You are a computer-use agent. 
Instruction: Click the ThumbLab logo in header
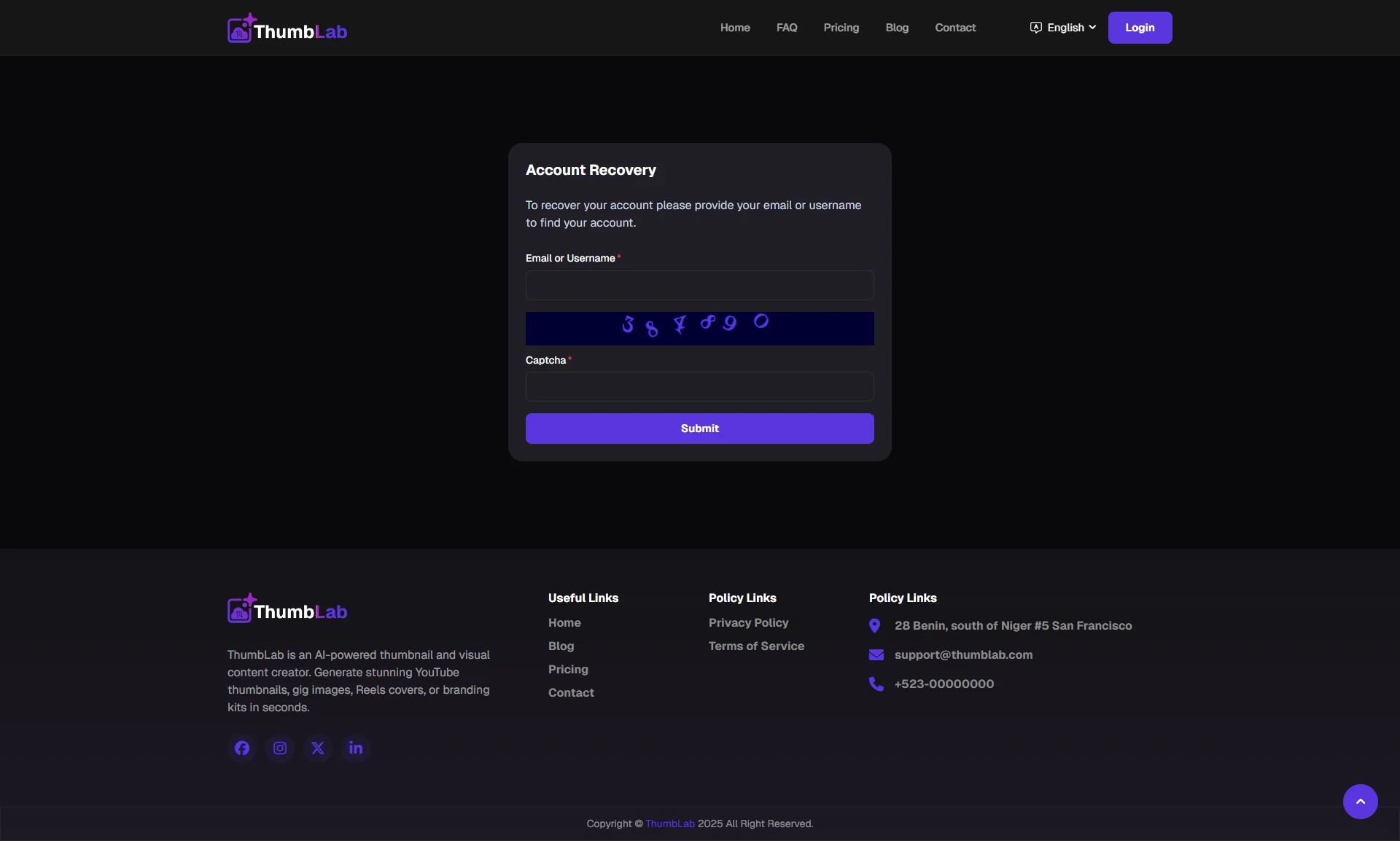pyautogui.click(x=287, y=29)
